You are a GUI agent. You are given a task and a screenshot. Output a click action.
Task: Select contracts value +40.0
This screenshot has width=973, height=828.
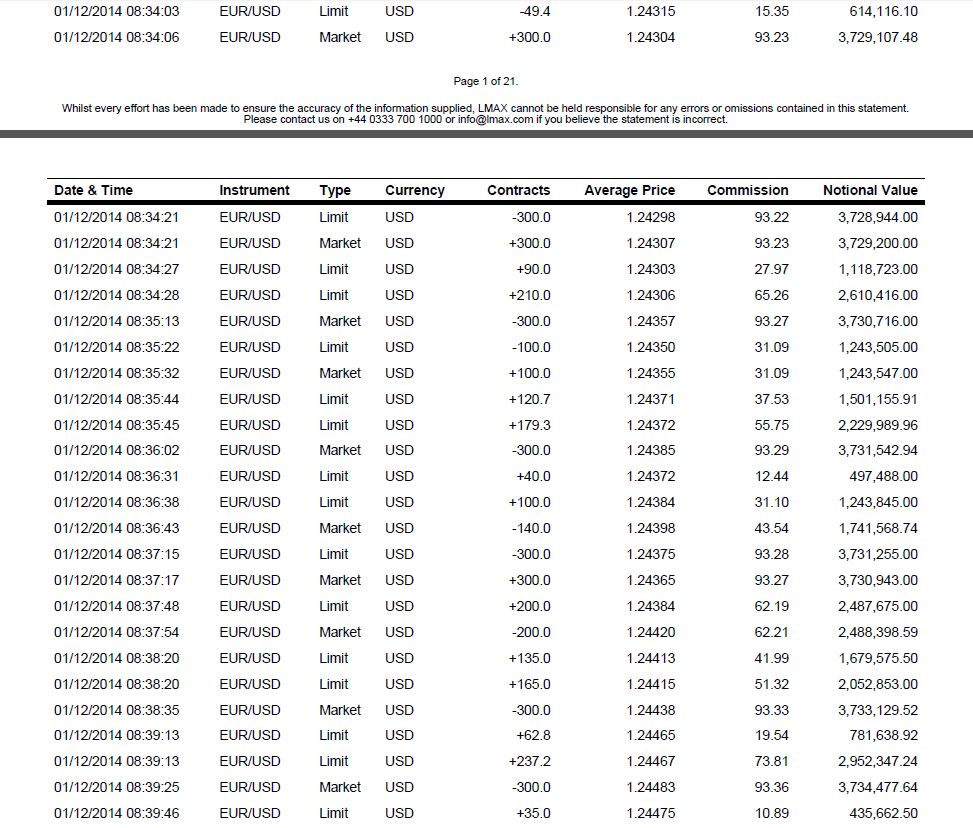(533, 477)
